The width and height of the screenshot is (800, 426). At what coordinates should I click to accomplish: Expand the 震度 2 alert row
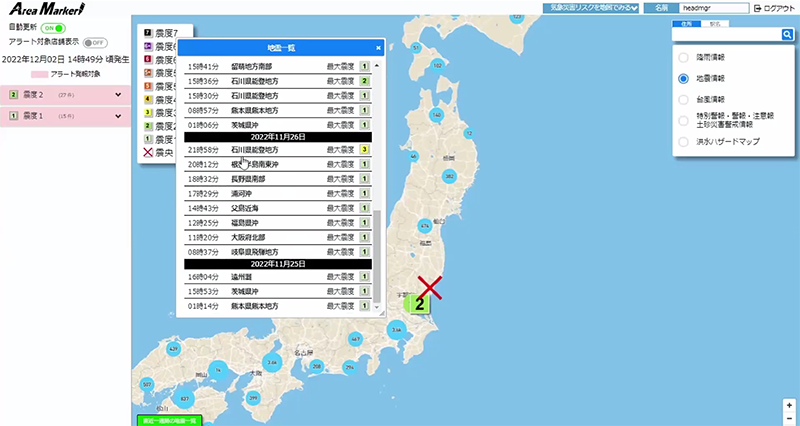118,95
